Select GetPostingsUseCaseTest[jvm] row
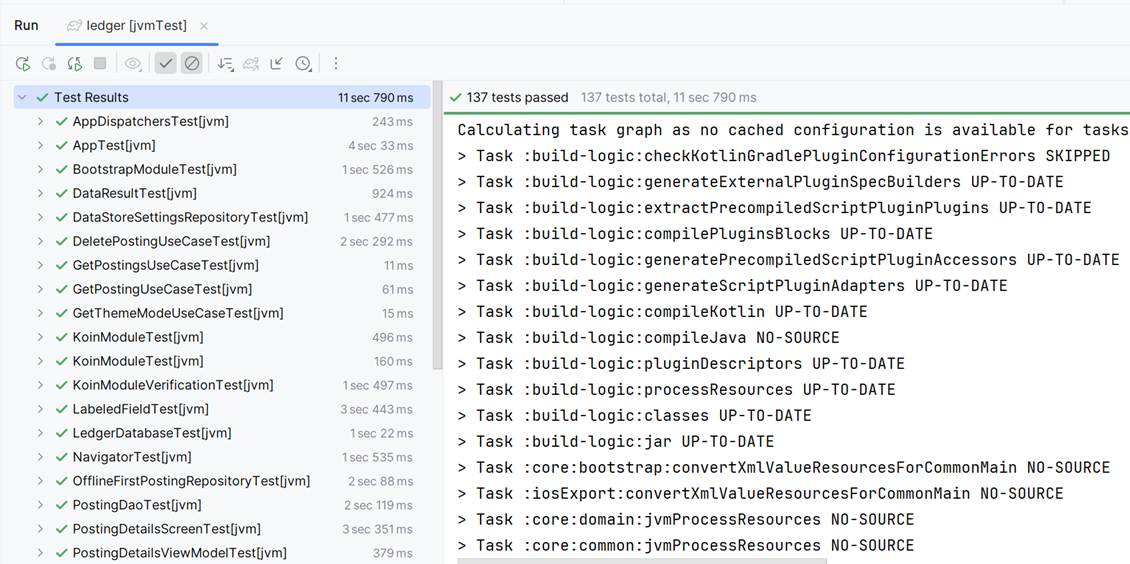The height and width of the screenshot is (564, 1130). coord(222,265)
